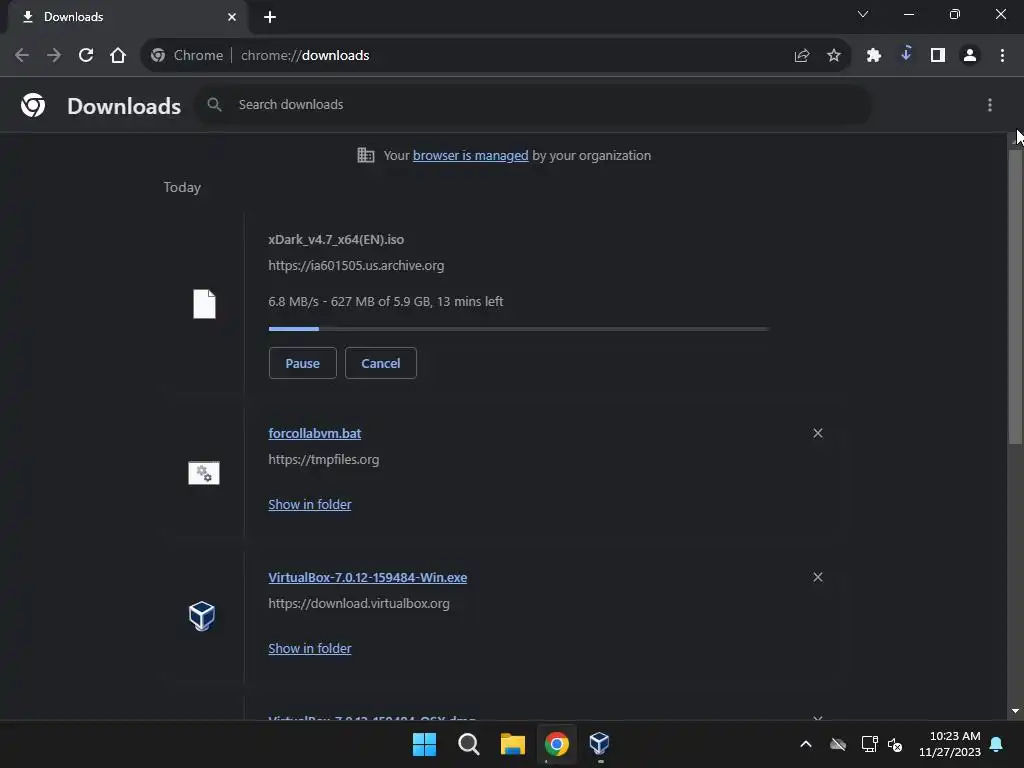Image resolution: width=1024 pixels, height=768 pixels.
Task: Open the clock and date flyout
Action: coord(950,744)
